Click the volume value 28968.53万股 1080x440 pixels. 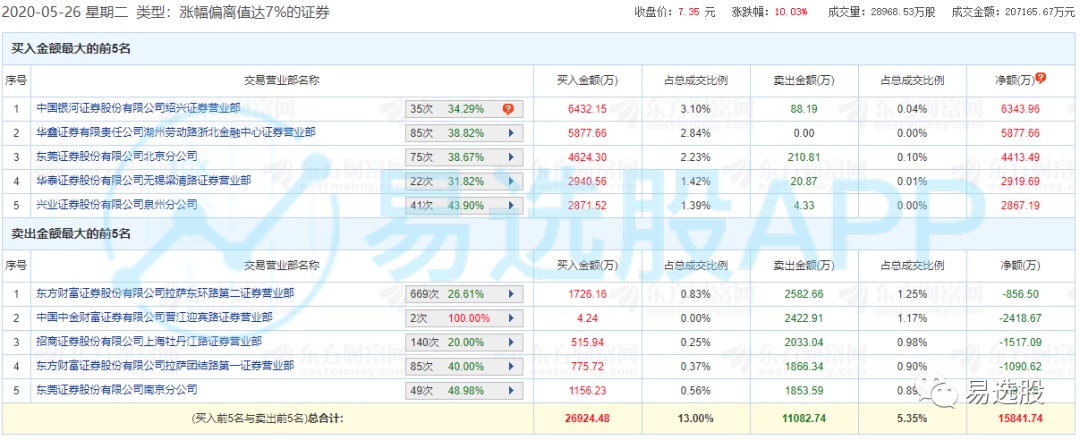902,12
